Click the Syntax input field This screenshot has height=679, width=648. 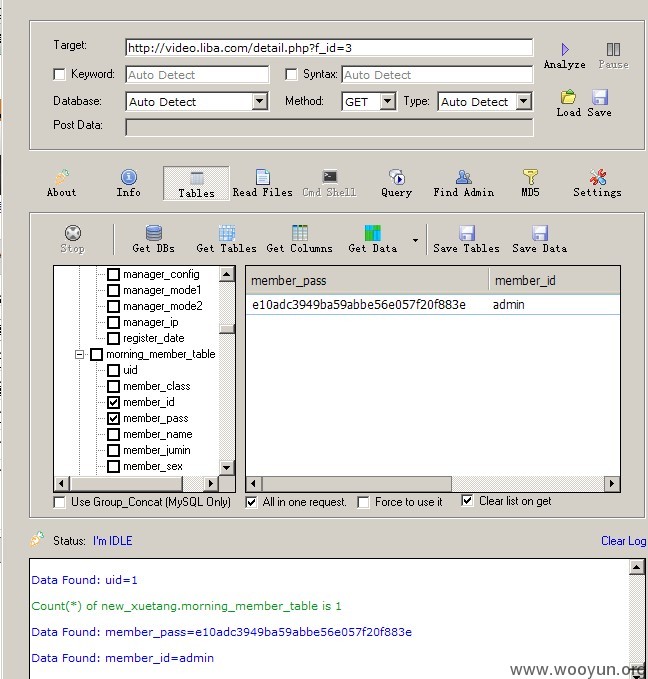437,74
